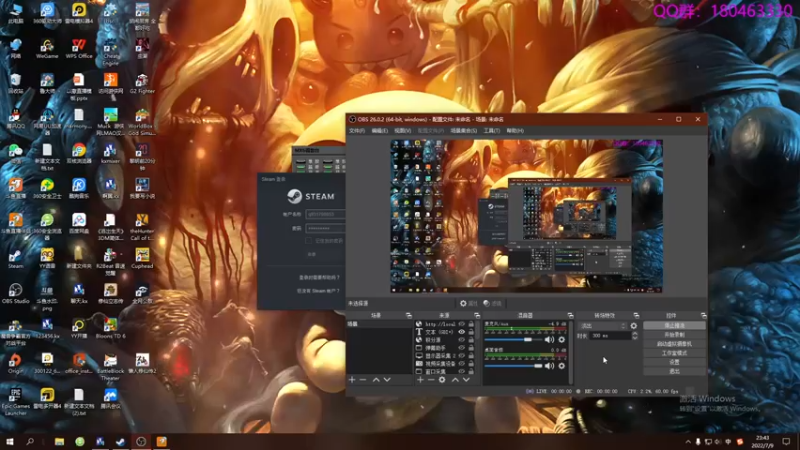The image size is (800, 450).
Task: Select the only scene in scenes list
Action: click(x=379, y=324)
